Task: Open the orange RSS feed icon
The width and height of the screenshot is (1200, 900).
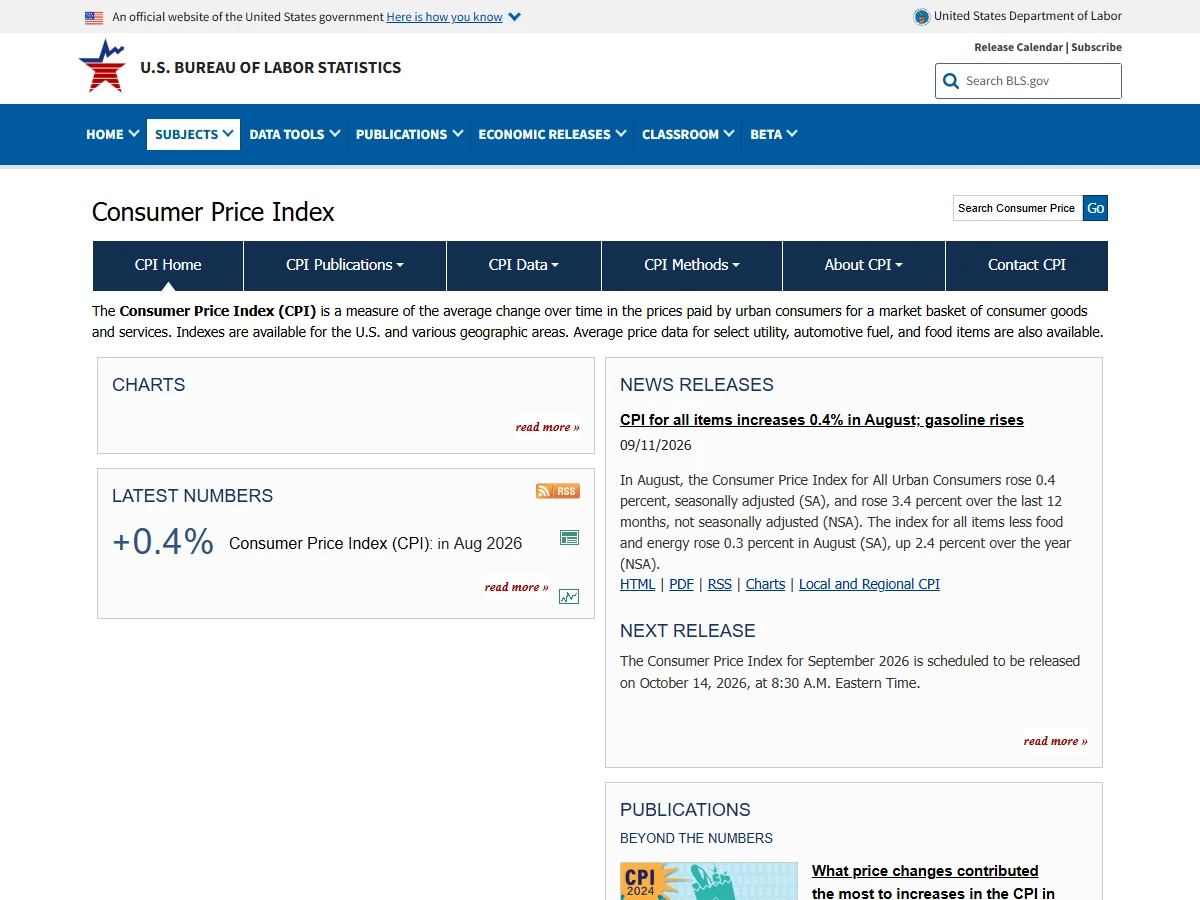Action: pos(558,491)
